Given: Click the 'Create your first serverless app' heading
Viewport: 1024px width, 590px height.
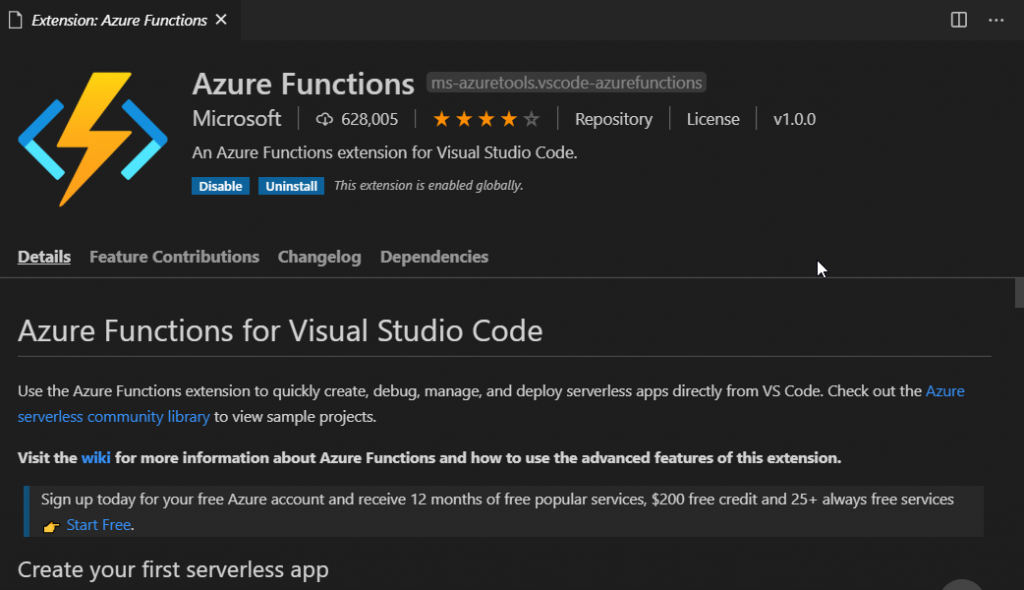Looking at the screenshot, I should coord(173,570).
